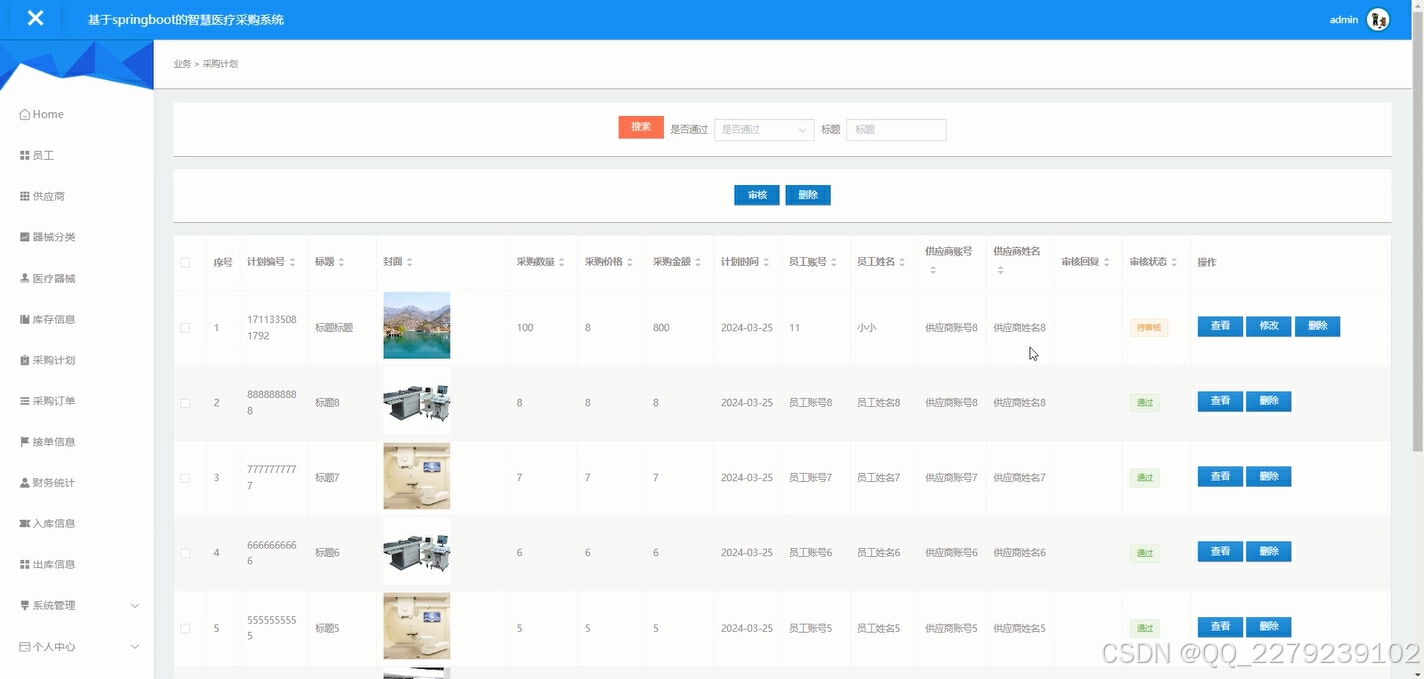
Task: Click the 审核 button above the table
Action: (x=756, y=194)
